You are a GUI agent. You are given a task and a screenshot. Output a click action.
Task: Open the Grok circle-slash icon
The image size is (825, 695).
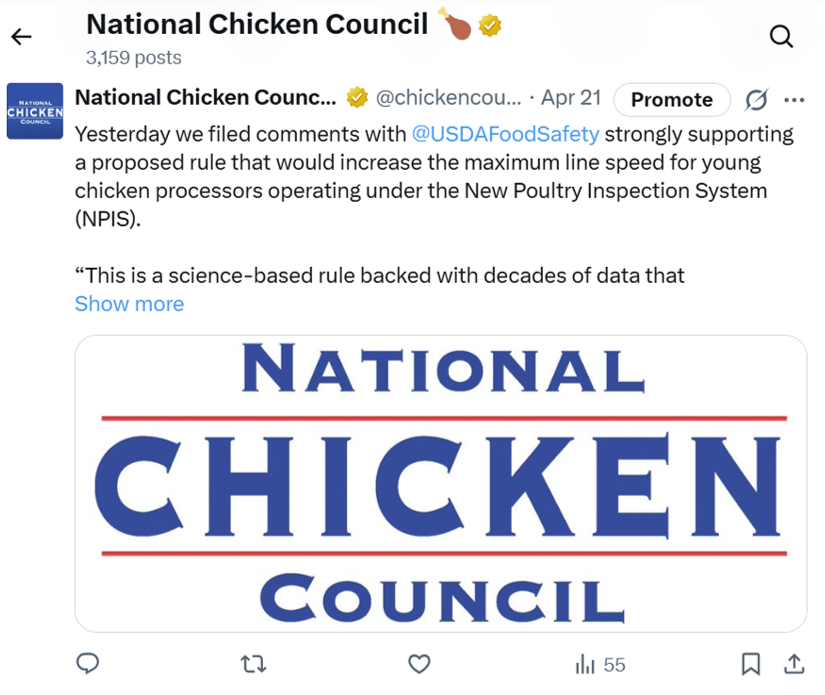tap(757, 99)
